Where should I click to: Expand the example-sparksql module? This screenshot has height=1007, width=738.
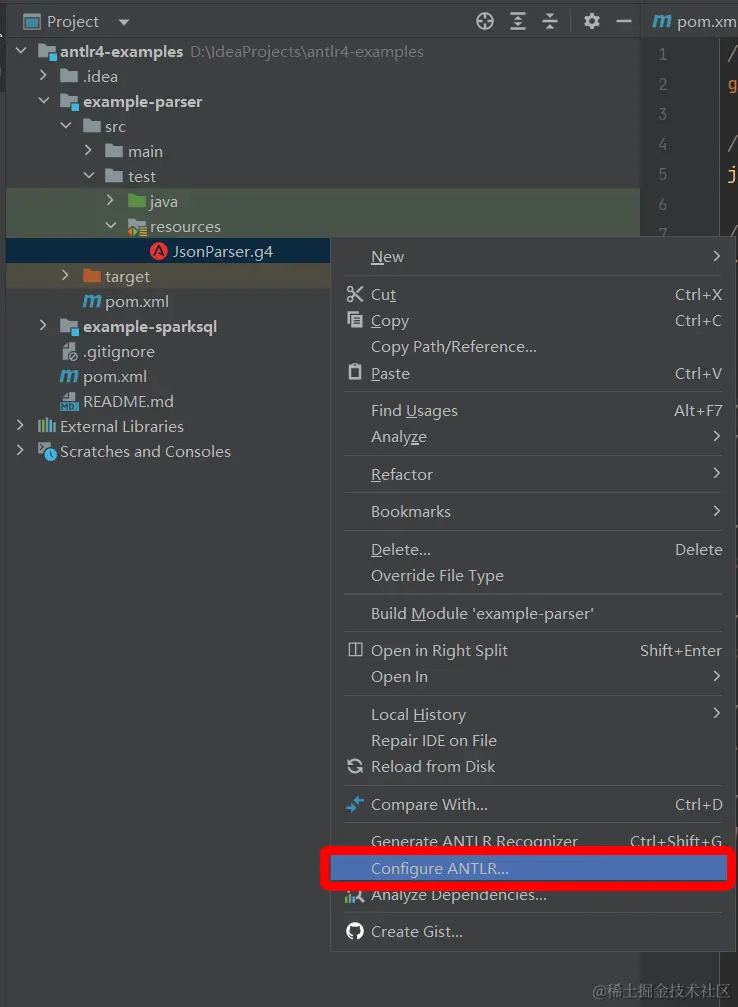click(43, 326)
